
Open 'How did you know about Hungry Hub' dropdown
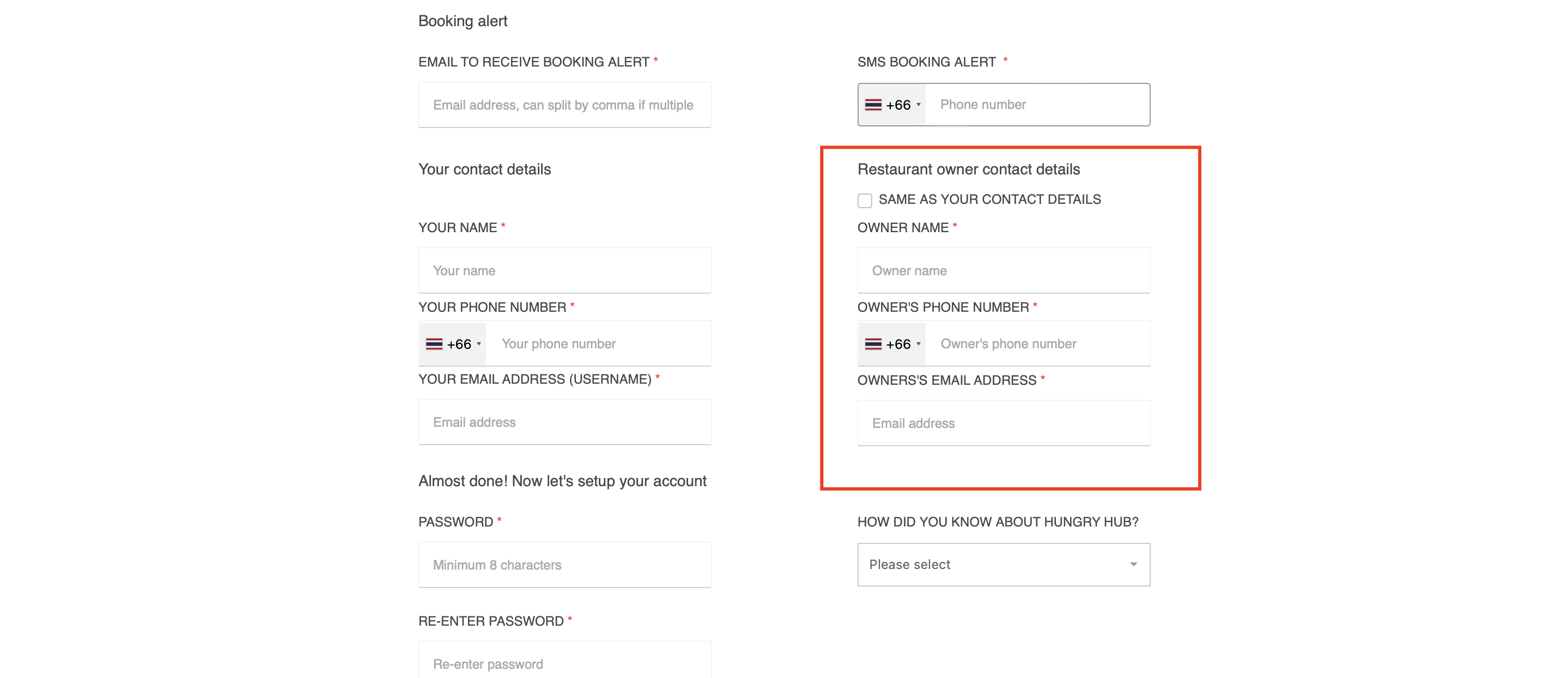pyautogui.click(x=1003, y=565)
